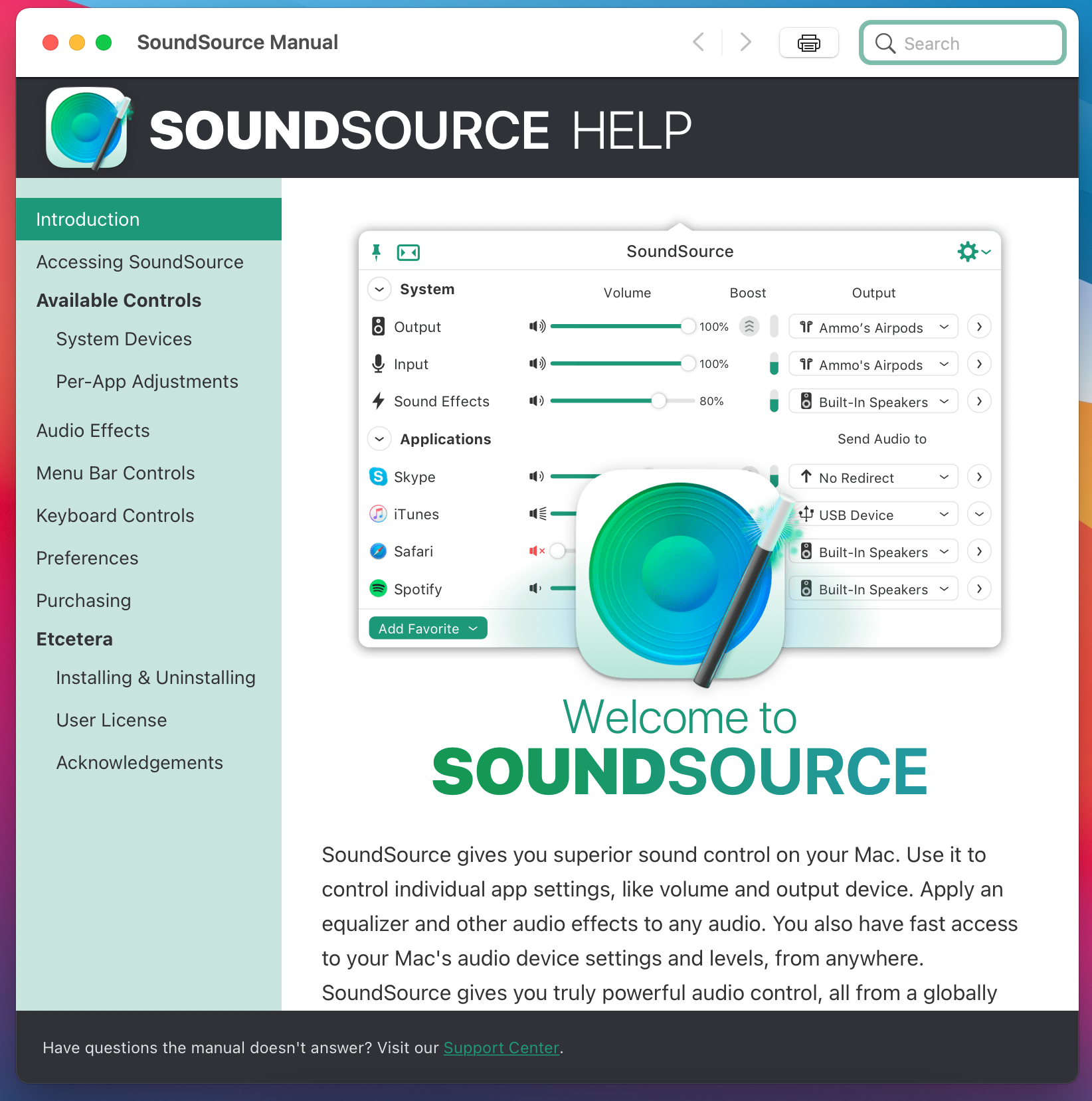This screenshot has height=1101, width=1092.
Task: Open Skype No Redirect dropdown
Action: pyautogui.click(x=873, y=477)
